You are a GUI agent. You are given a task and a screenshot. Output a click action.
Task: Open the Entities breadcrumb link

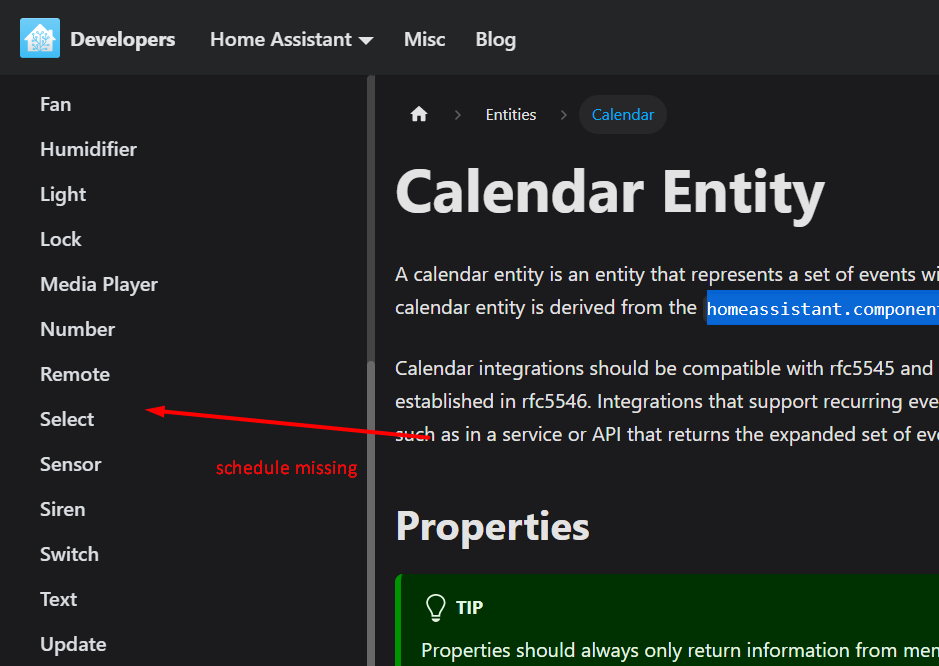click(x=510, y=114)
